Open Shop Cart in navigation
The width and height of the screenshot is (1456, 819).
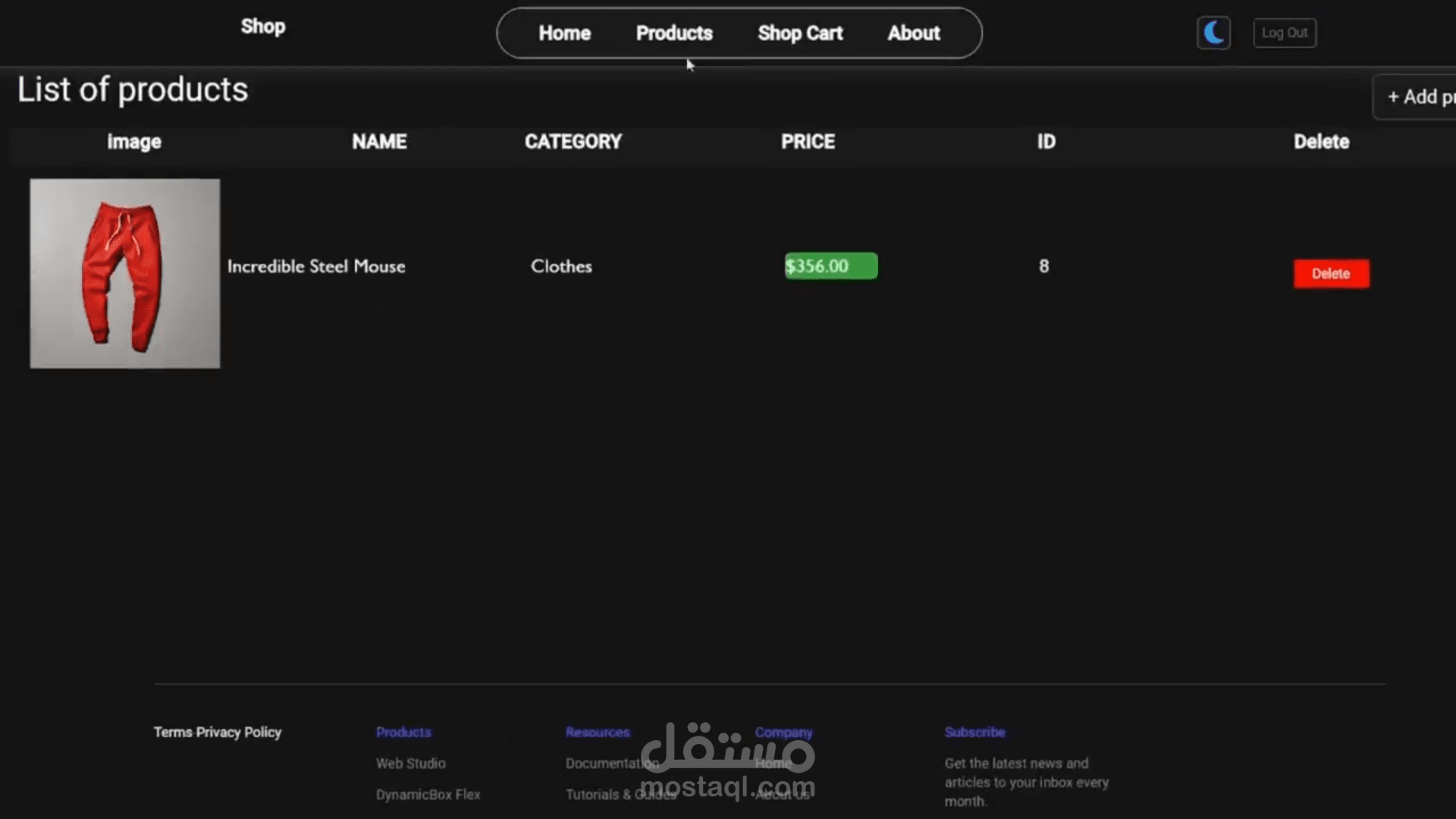pos(800,33)
